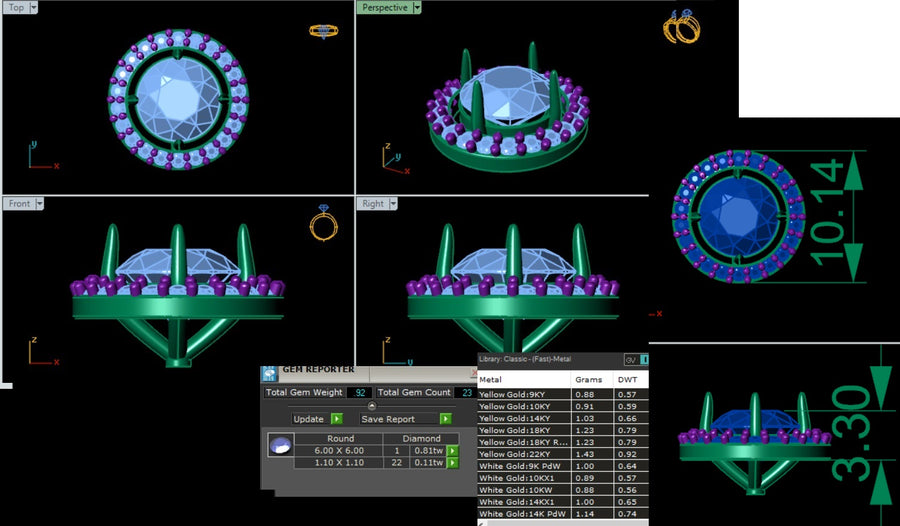Click green arrow beside Save Report
Screen dimensions: 900x526
pos(445,419)
